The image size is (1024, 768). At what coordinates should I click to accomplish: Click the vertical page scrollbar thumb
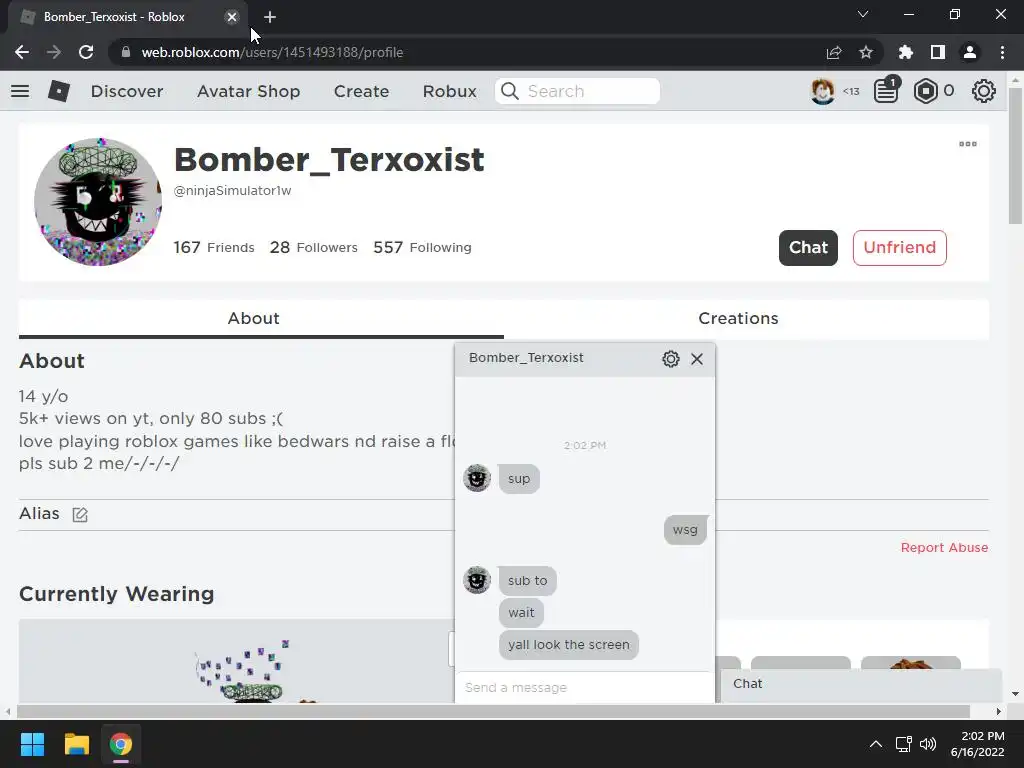[x=1016, y=155]
